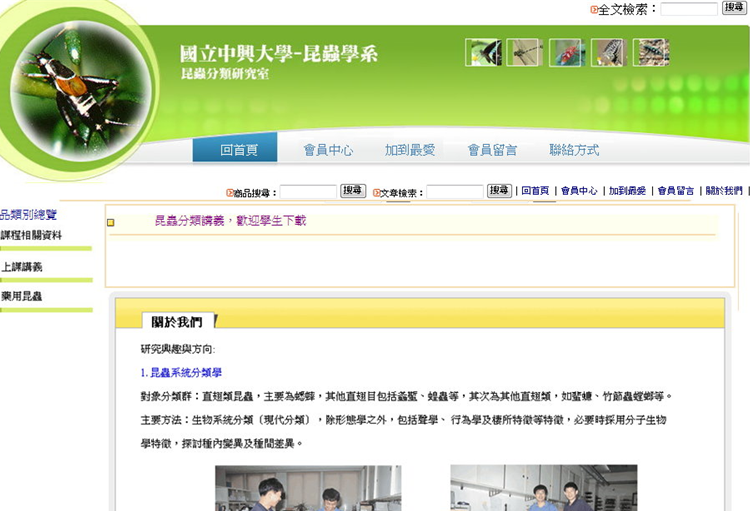This screenshot has height=511, width=750.
Task: Click the heading 1. 昆蟲系統分類學
Action: (x=181, y=373)
